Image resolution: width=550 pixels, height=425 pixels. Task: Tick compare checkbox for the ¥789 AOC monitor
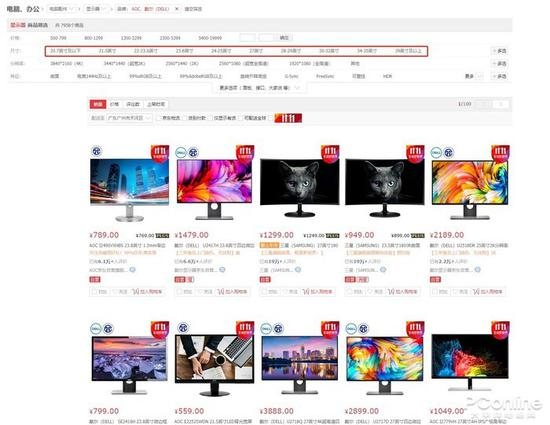(94, 291)
